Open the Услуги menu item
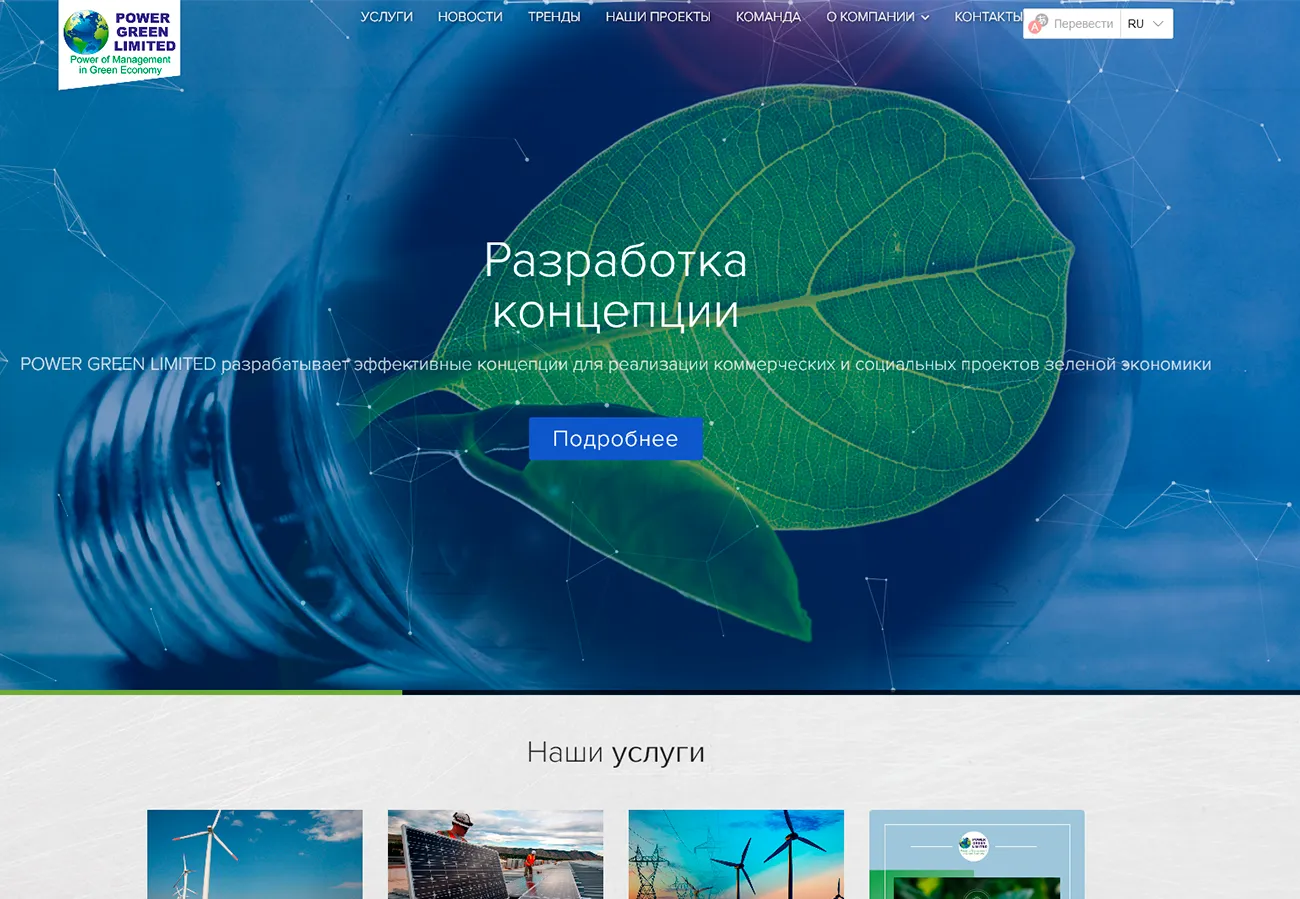The image size is (1300, 899). (386, 17)
